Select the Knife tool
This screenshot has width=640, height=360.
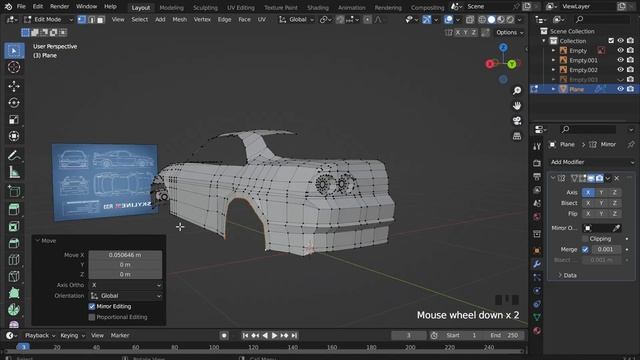click(x=14, y=276)
